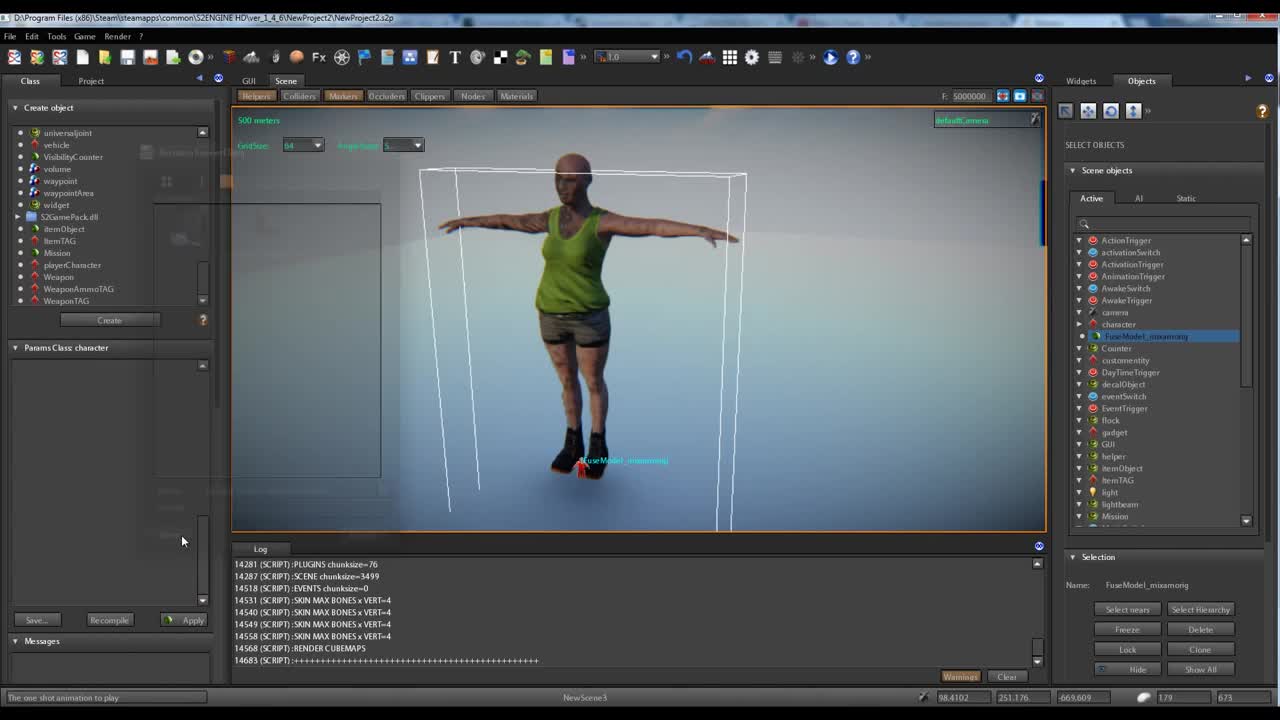Select the Rotate tool in the Objects panel
The image size is (1280, 720).
pyautogui.click(x=1111, y=111)
